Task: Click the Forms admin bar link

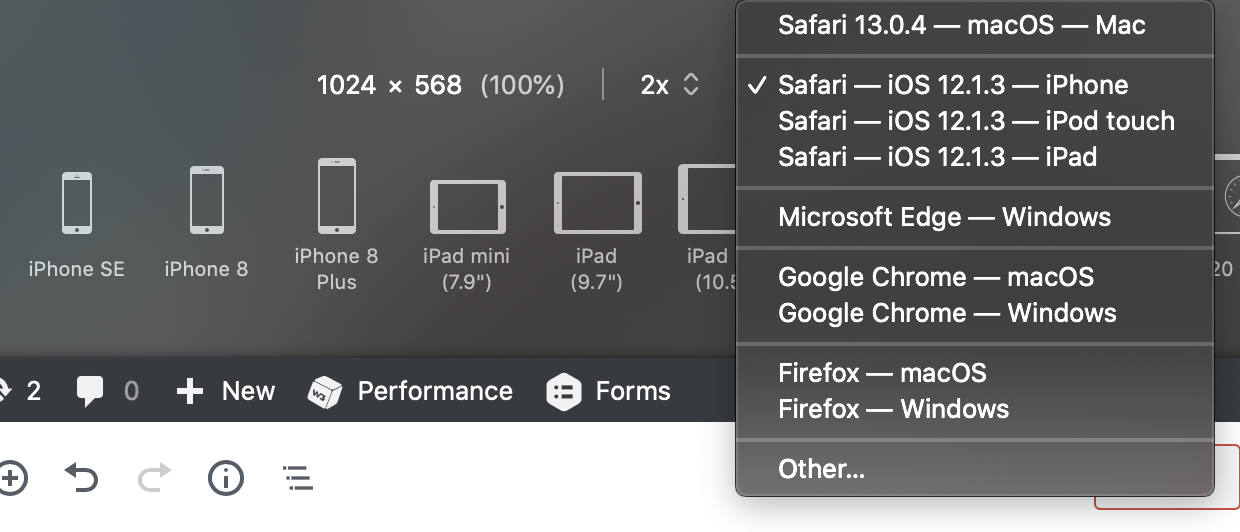Action: click(x=608, y=391)
